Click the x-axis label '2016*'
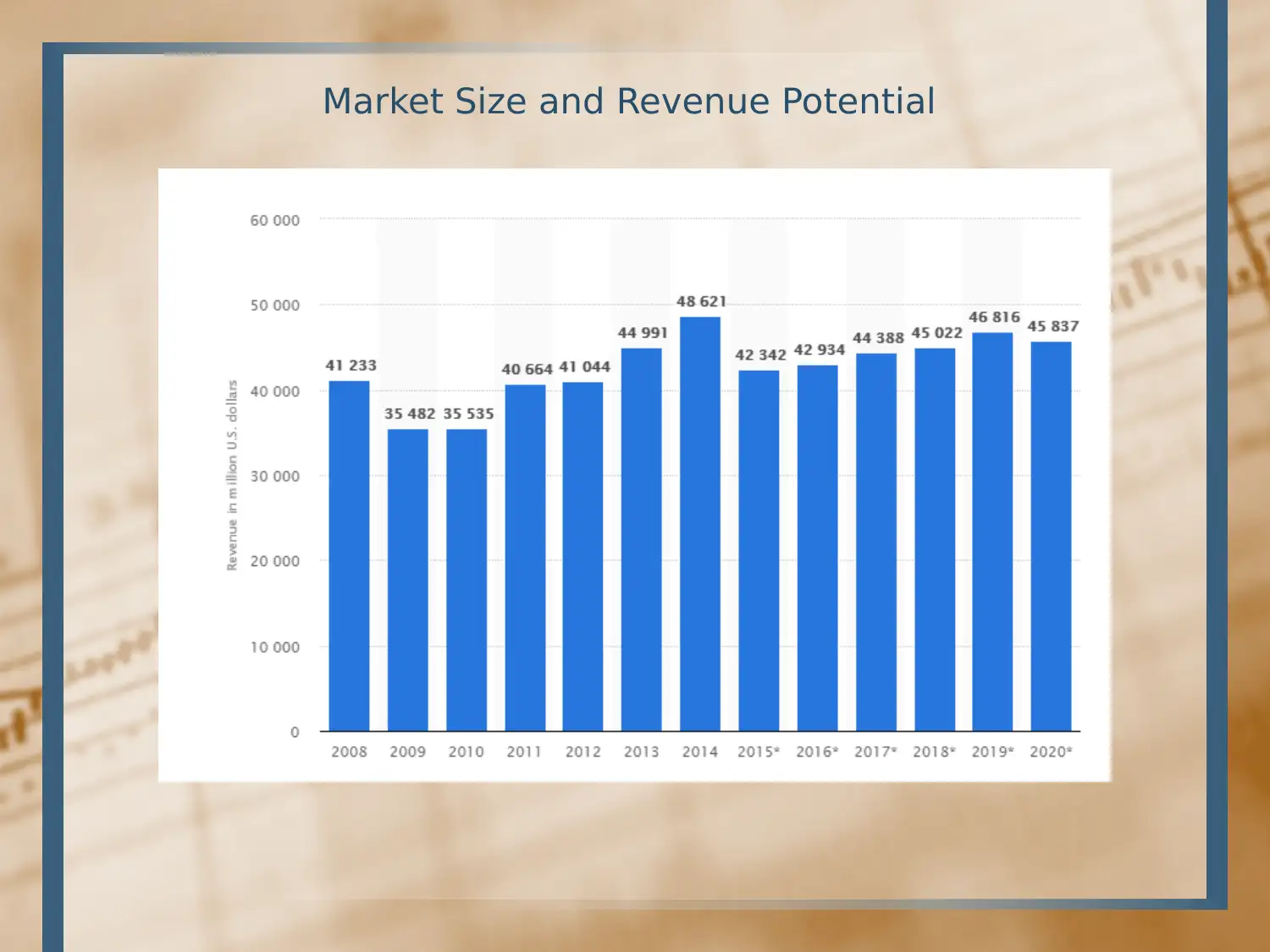Viewport: 1270px width, 952px height. (817, 751)
